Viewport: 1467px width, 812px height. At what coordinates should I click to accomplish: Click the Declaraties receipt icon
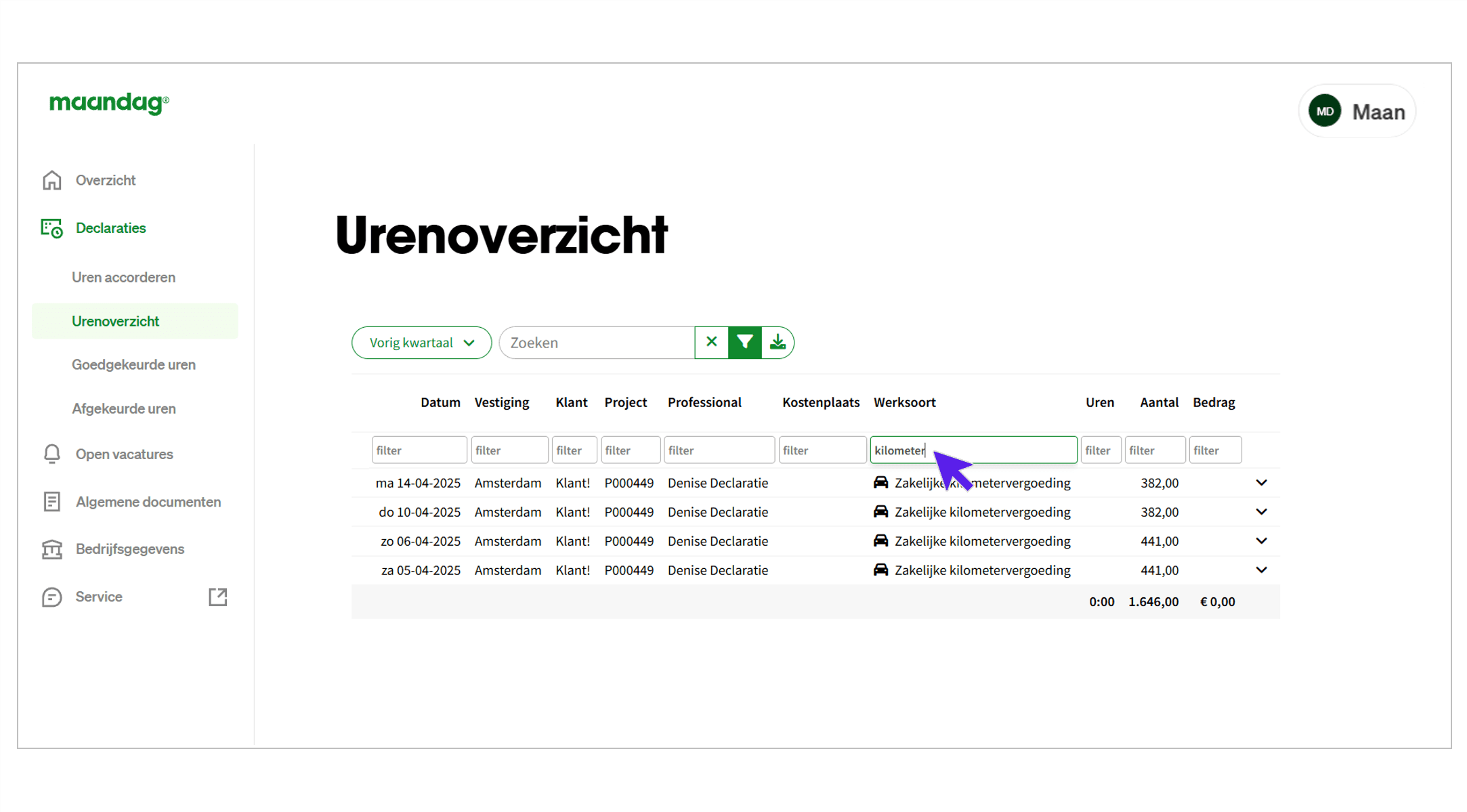51,228
